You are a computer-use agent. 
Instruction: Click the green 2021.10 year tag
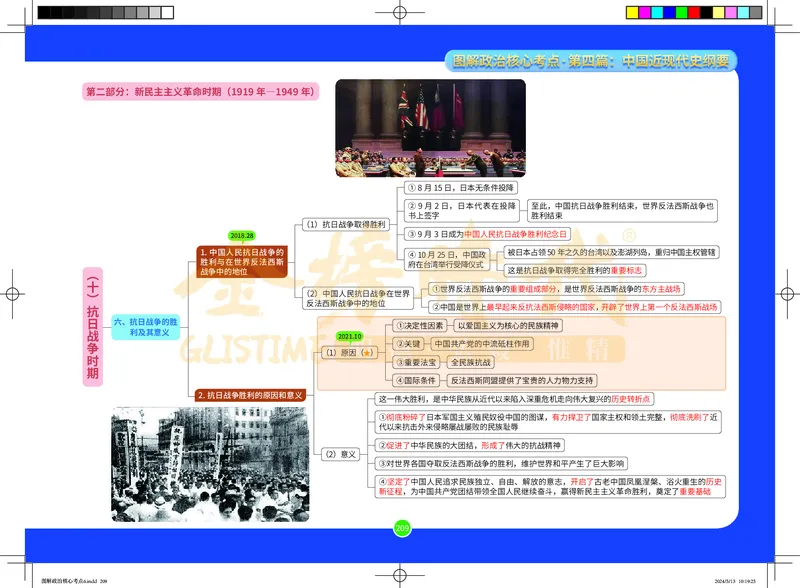pyautogui.click(x=350, y=337)
